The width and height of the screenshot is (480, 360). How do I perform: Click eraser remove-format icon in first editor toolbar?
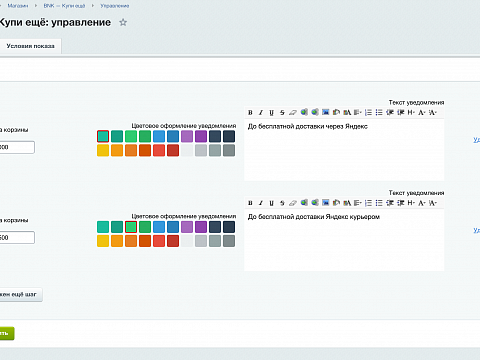293,113
